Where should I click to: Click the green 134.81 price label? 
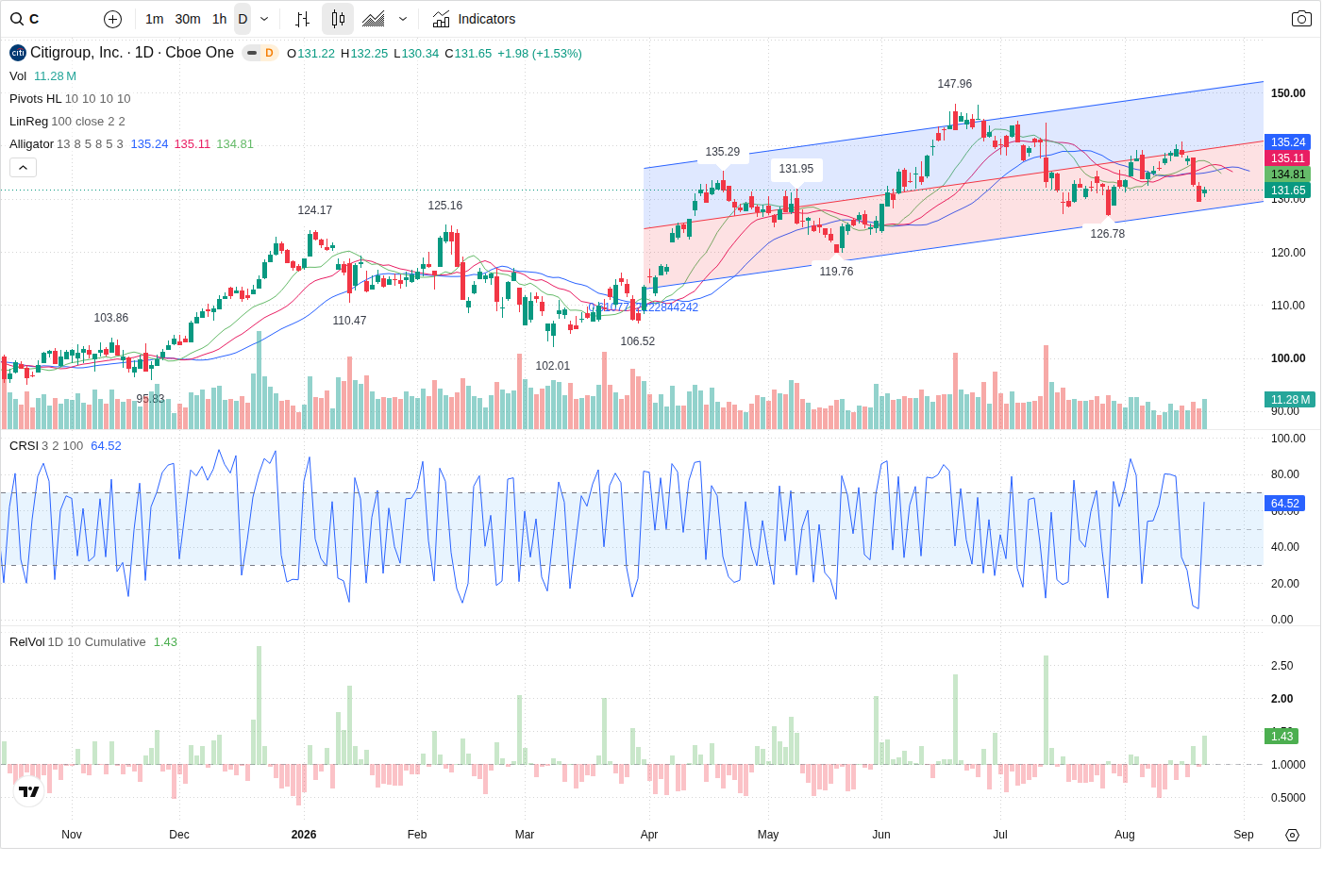(1287, 174)
